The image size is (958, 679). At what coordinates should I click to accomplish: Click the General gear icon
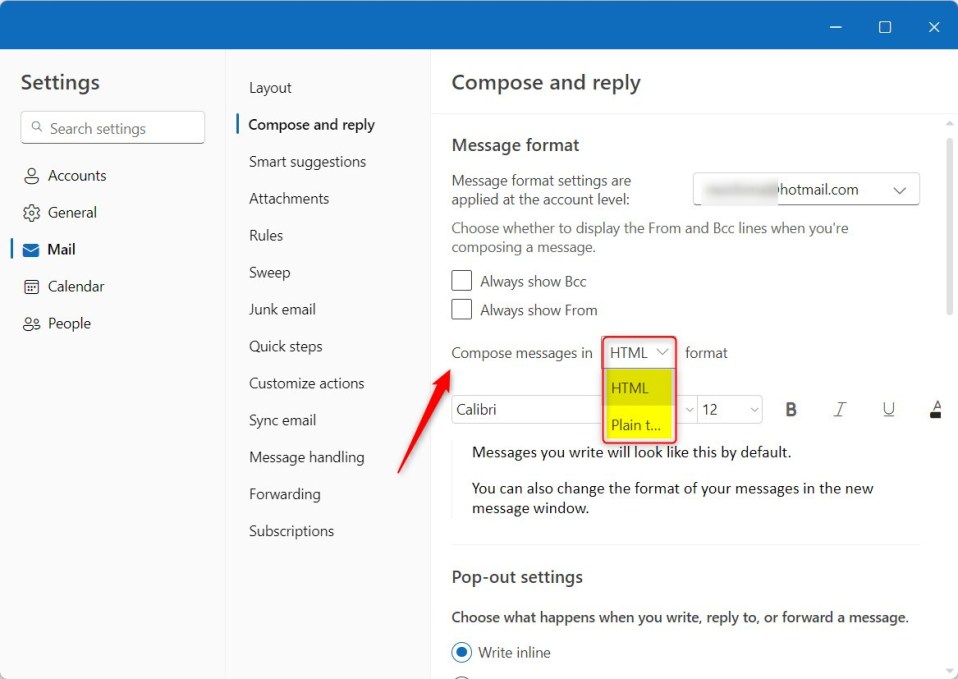31,213
